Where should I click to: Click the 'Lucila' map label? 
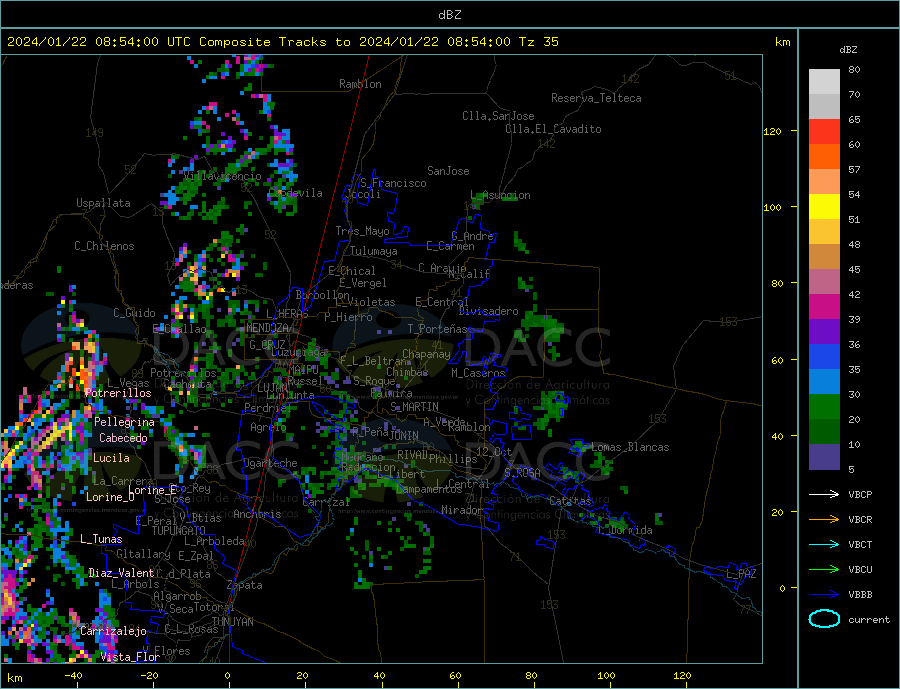(111, 458)
